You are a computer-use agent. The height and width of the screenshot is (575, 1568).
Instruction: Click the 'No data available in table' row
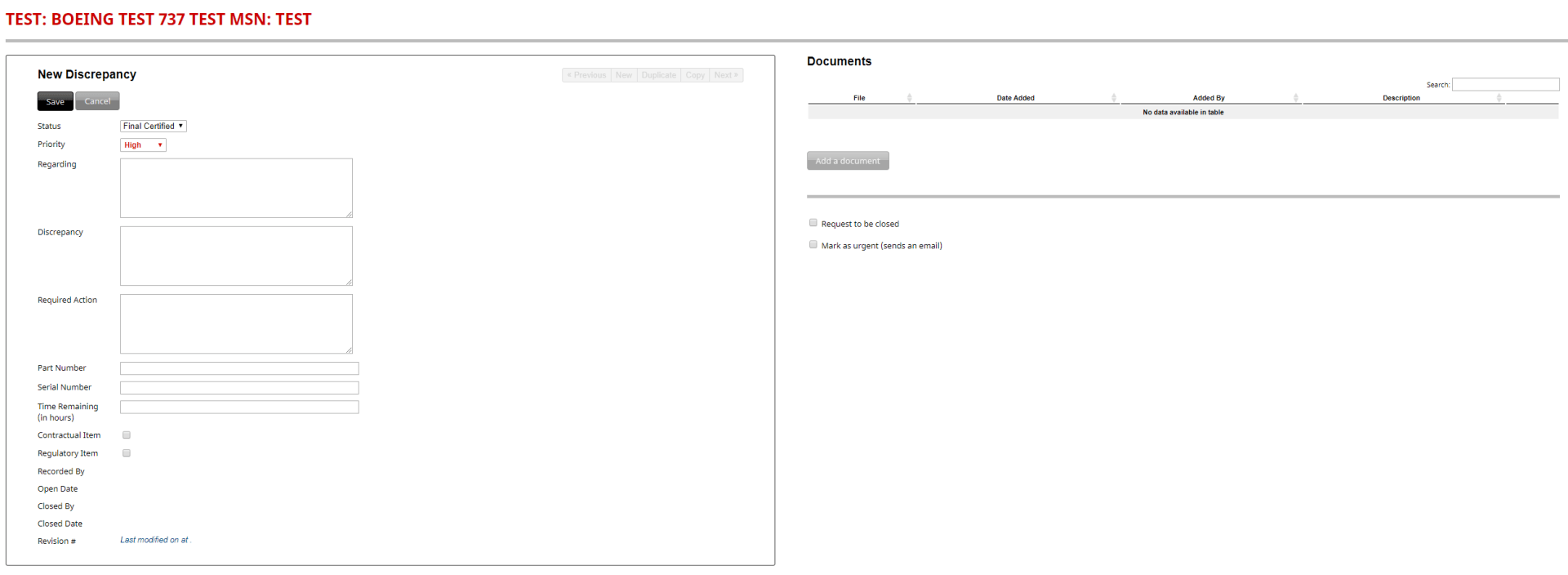pyautogui.click(x=1183, y=113)
